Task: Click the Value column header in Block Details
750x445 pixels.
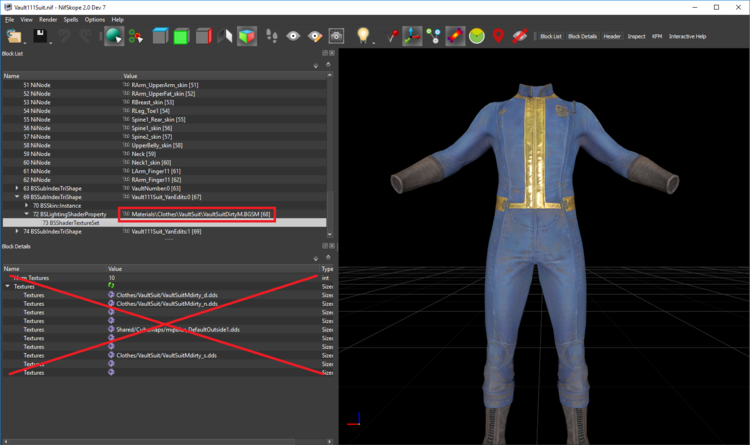Action: pyautogui.click(x=213, y=269)
